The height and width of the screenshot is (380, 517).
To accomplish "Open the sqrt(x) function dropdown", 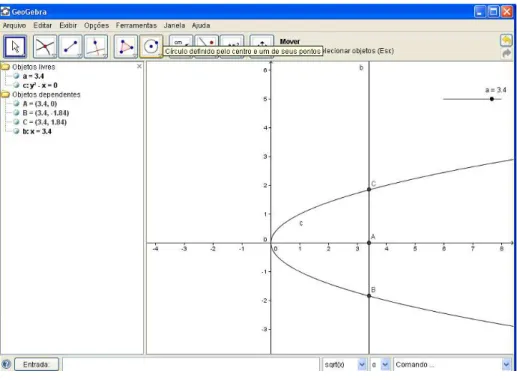I will coord(362,364).
